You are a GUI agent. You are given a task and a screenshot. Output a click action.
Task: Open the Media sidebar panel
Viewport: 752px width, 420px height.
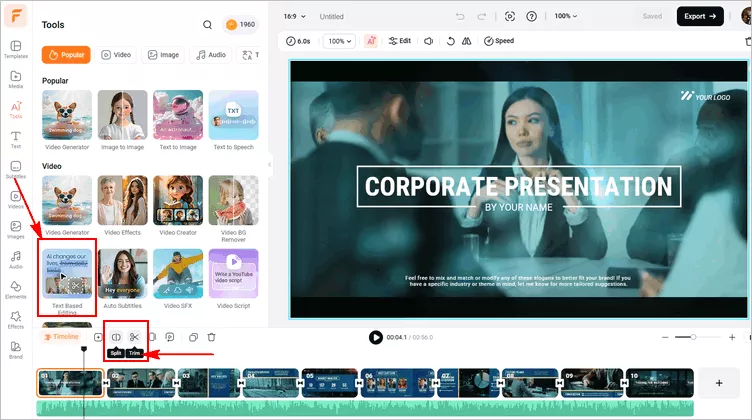click(15, 79)
